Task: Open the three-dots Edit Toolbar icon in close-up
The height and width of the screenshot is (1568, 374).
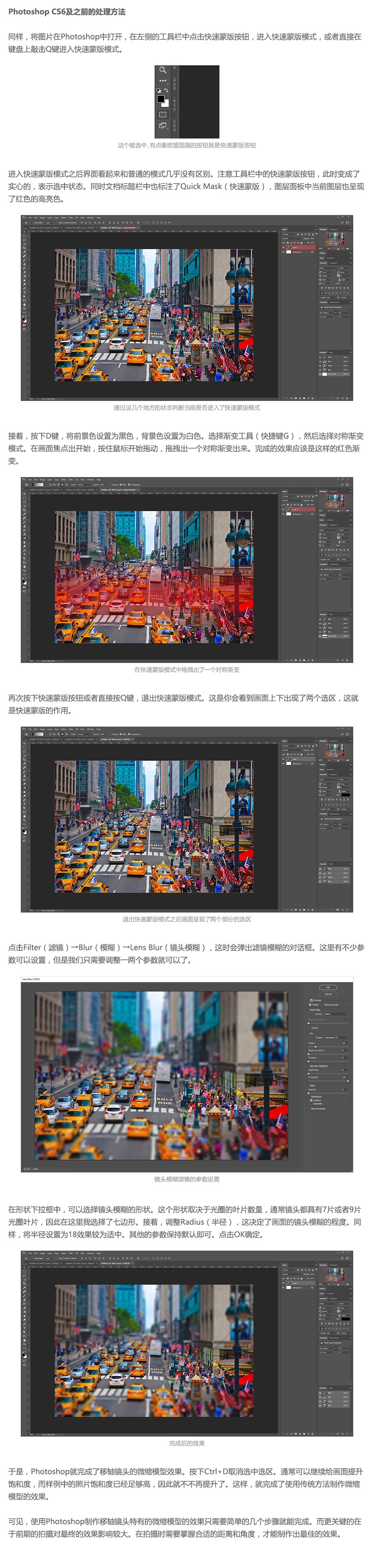Action: click(162, 80)
